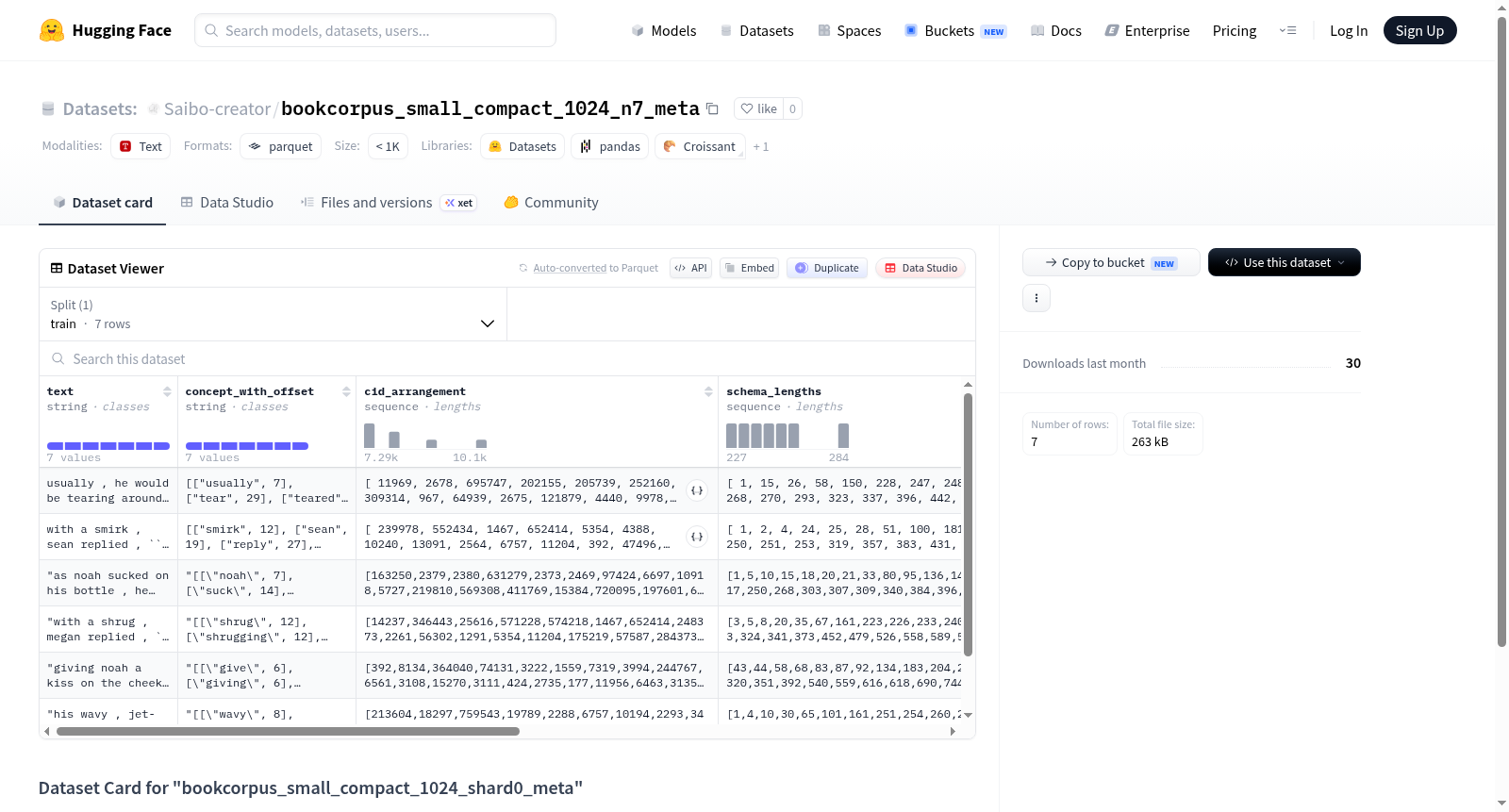
Task: Open the Buckets page
Action: tap(955, 30)
